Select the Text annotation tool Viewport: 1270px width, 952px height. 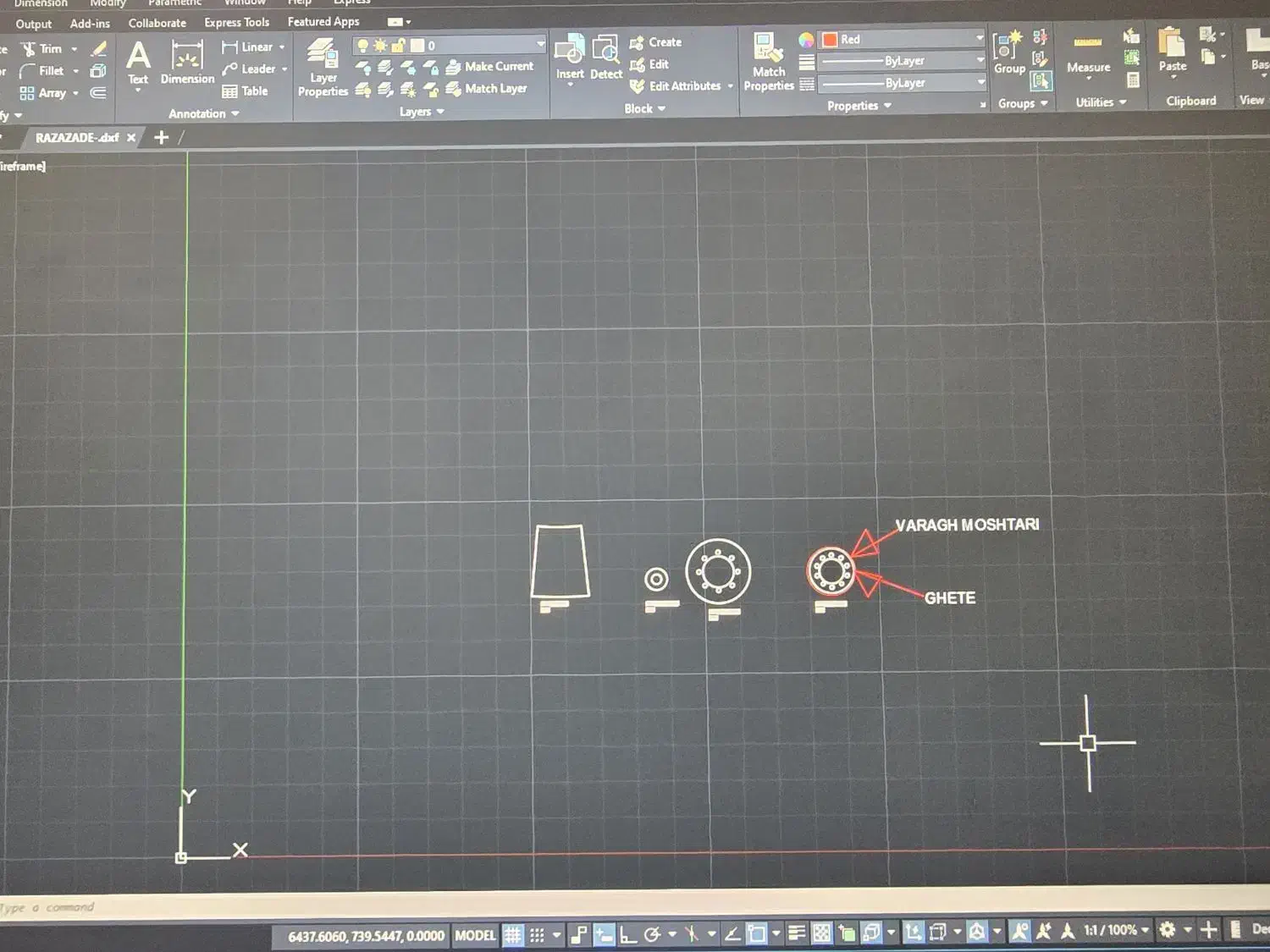tap(138, 63)
